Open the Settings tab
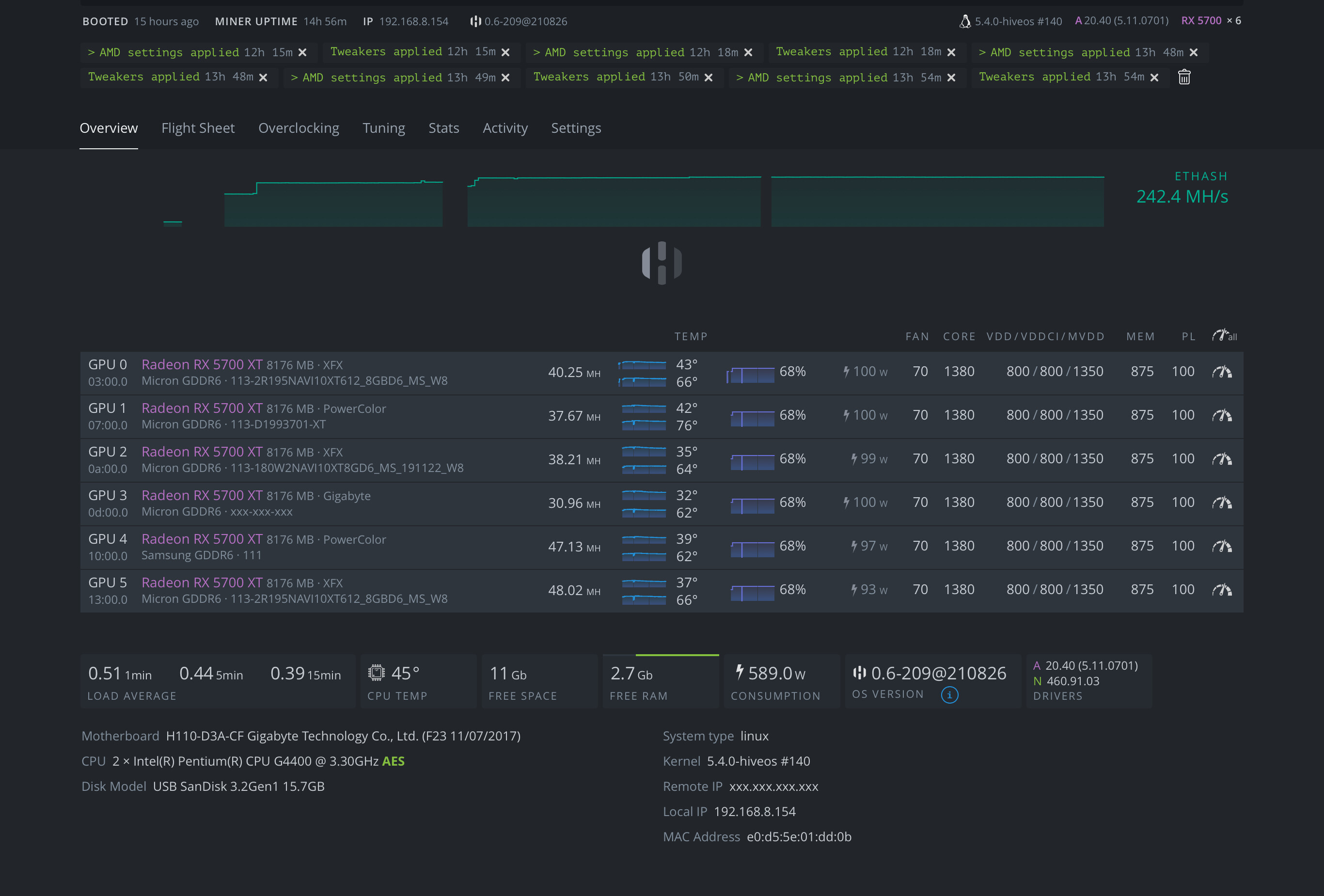1324x896 pixels. pos(575,128)
